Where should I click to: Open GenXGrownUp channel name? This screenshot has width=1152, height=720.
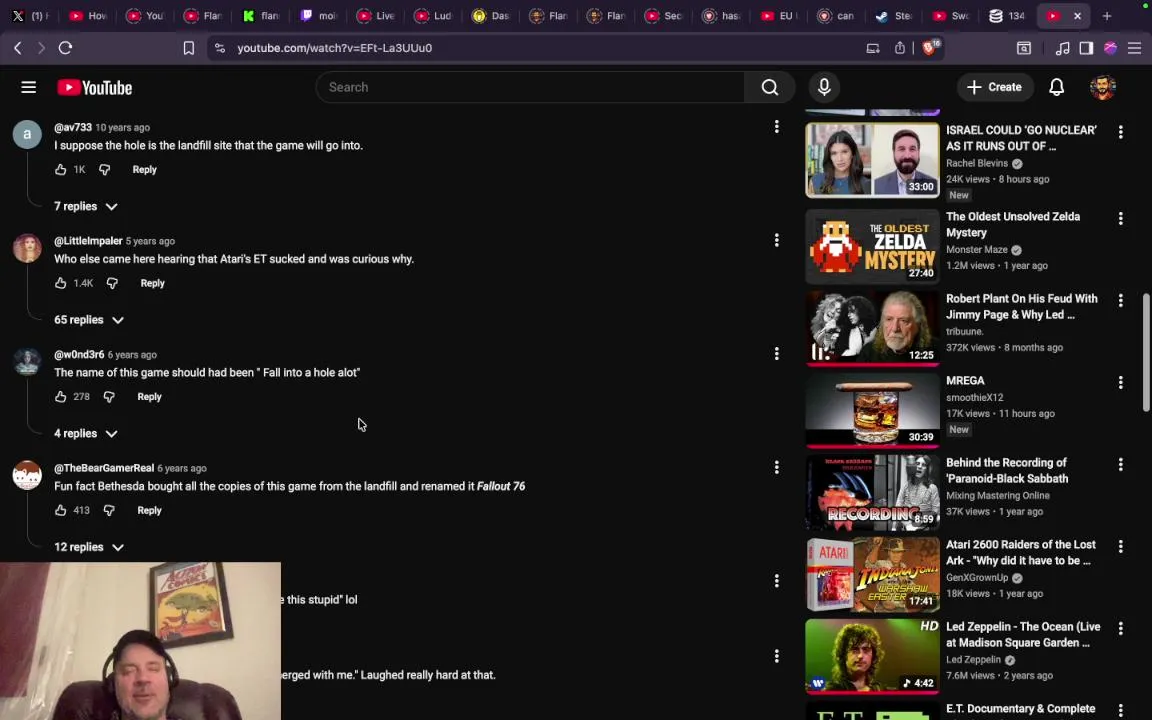click(976, 578)
